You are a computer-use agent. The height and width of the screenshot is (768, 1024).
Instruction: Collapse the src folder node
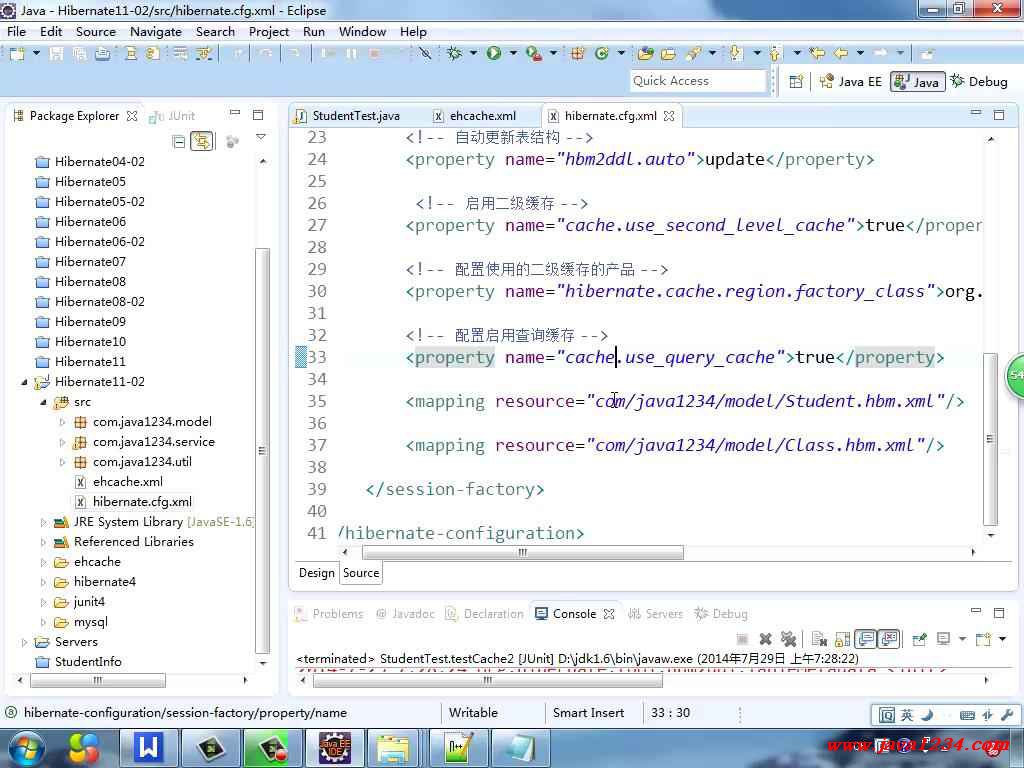(43, 402)
